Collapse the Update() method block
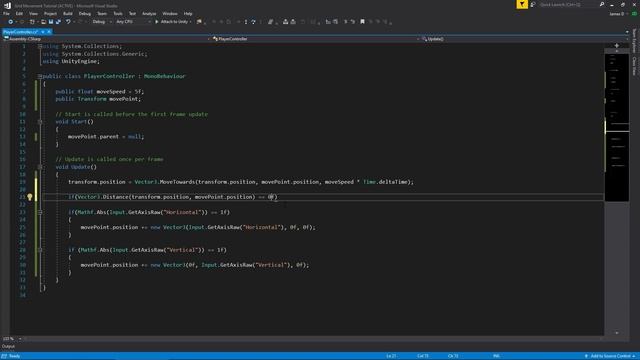 [x=40, y=167]
